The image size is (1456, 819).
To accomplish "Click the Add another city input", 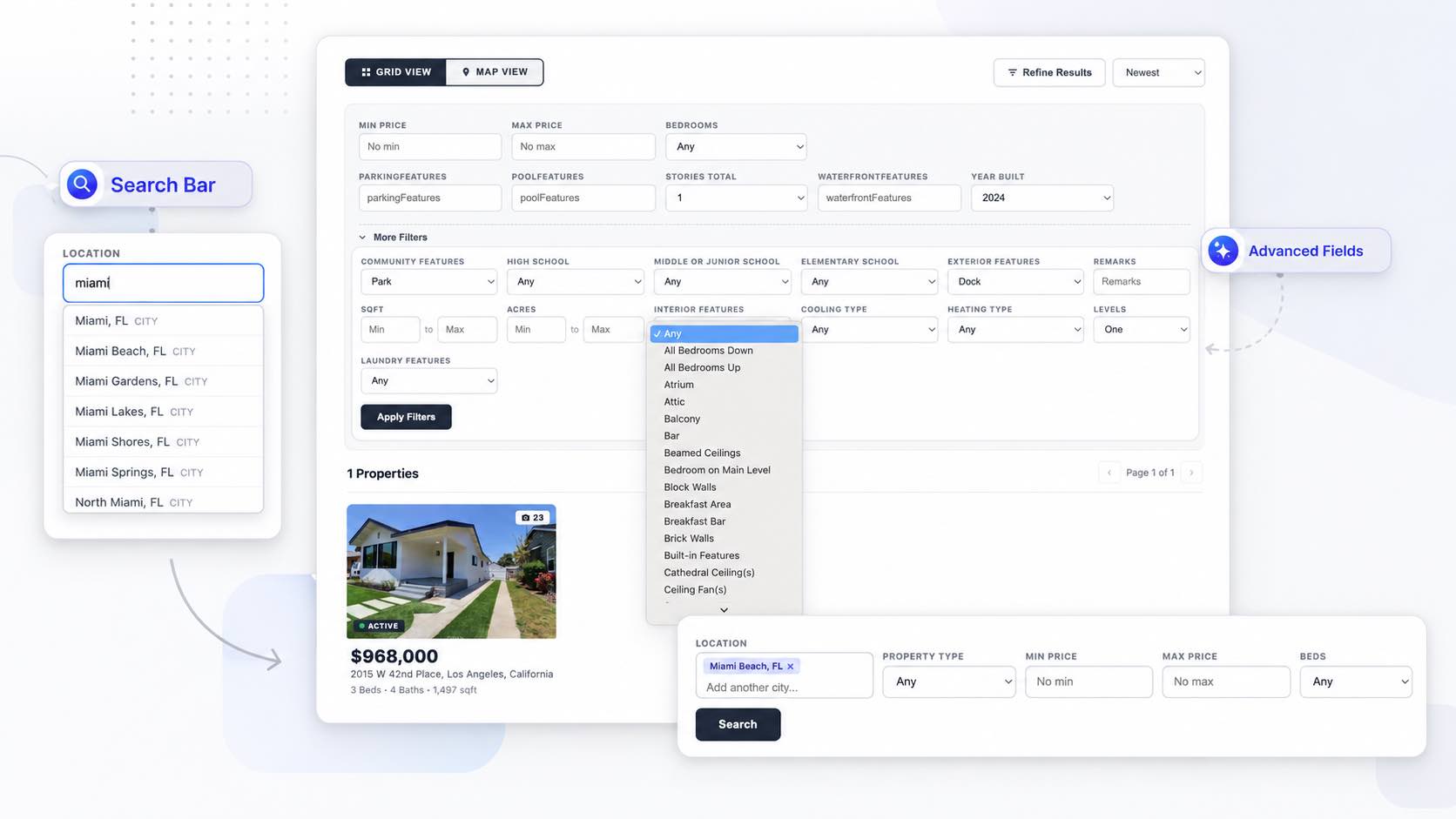I will (x=784, y=688).
